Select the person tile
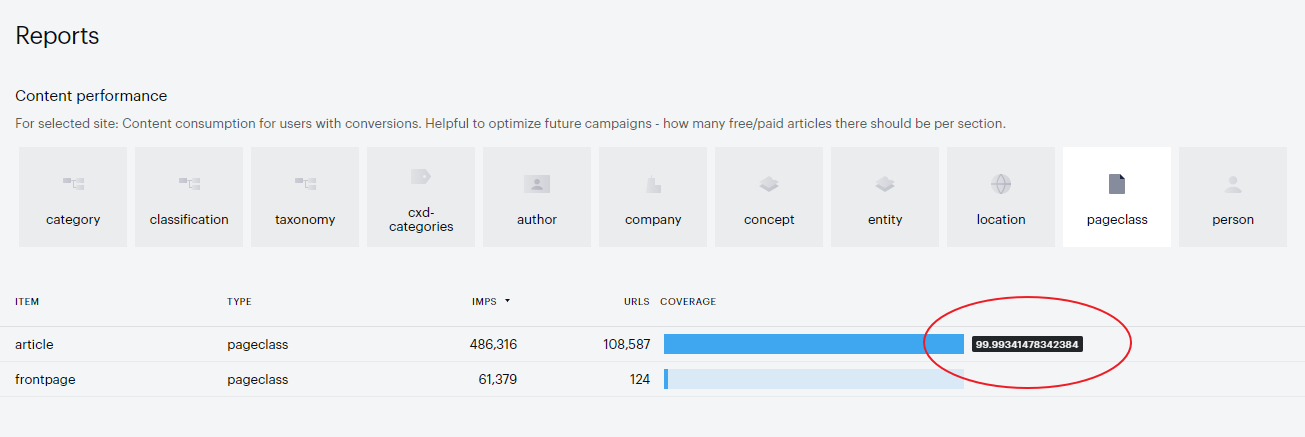1305x437 pixels. [x=1233, y=197]
